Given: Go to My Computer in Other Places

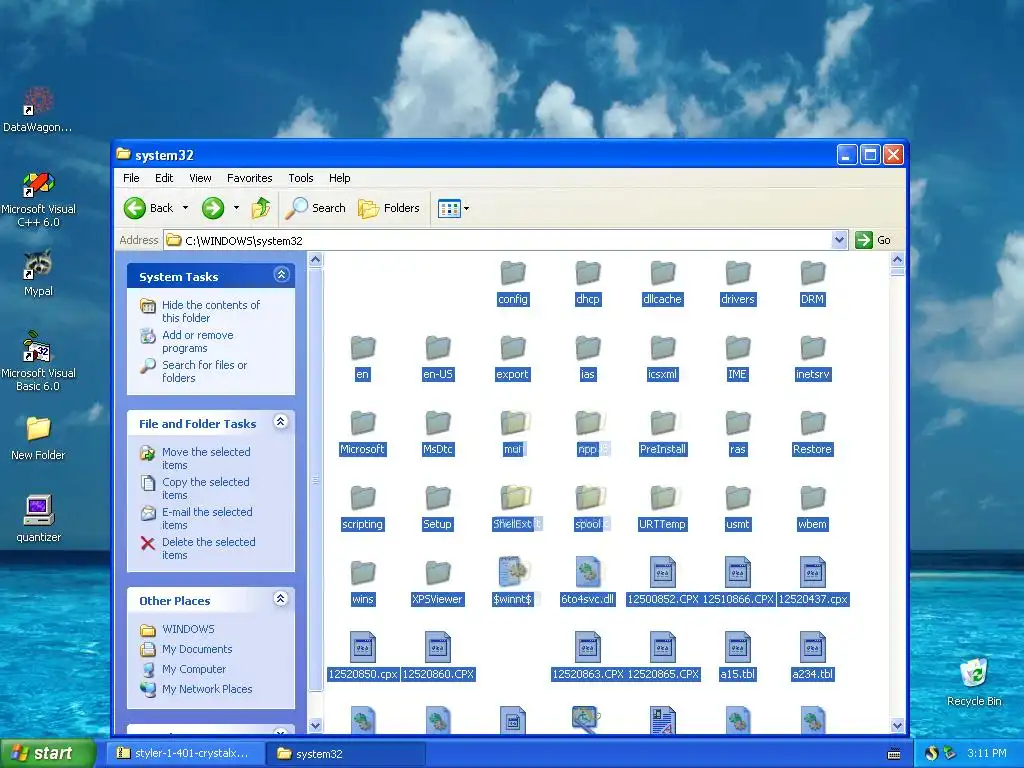Looking at the screenshot, I should click(x=193, y=669).
